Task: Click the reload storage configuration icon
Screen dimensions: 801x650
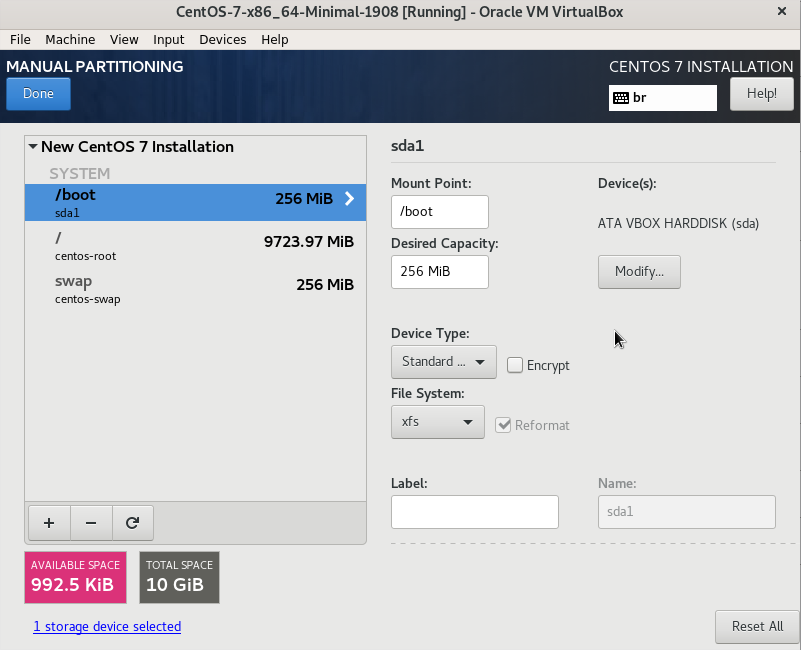Action: click(133, 523)
